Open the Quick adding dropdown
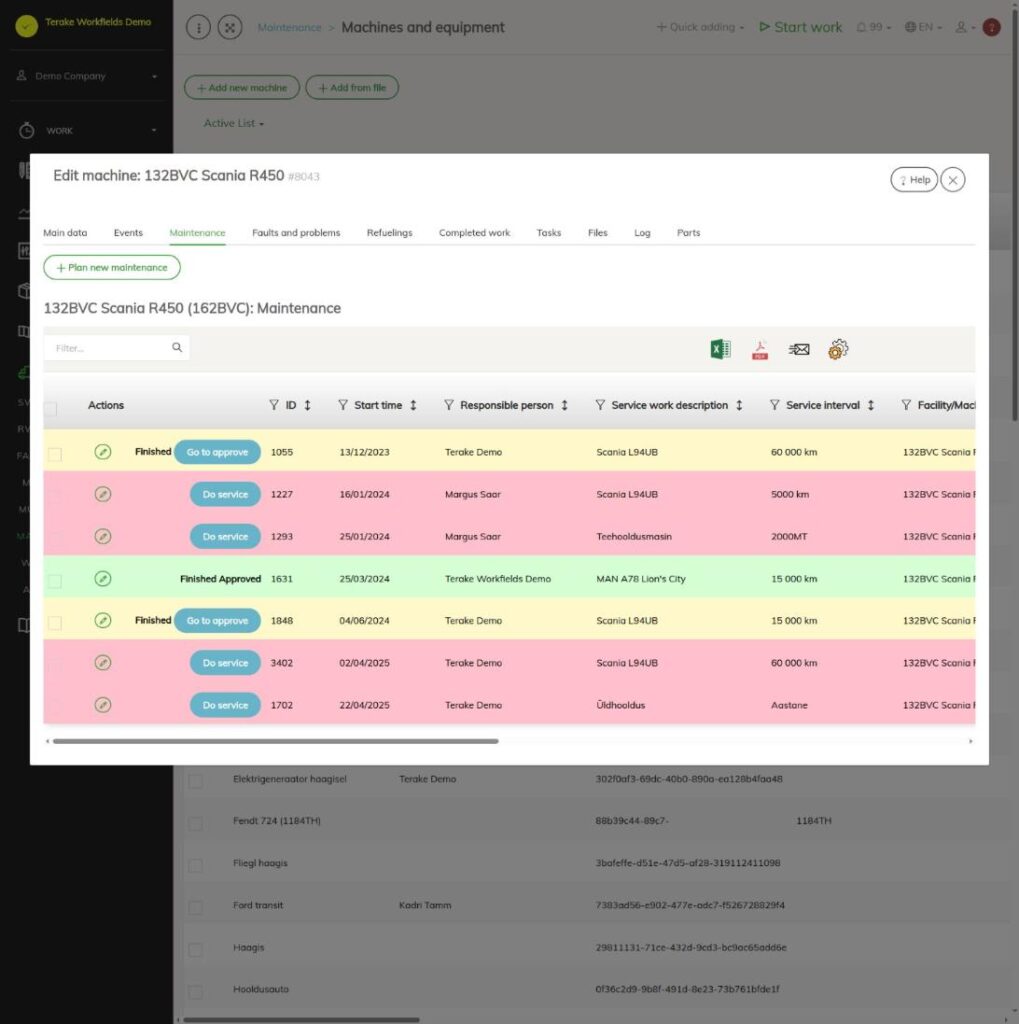The image size is (1019, 1024). pyautogui.click(x=700, y=27)
